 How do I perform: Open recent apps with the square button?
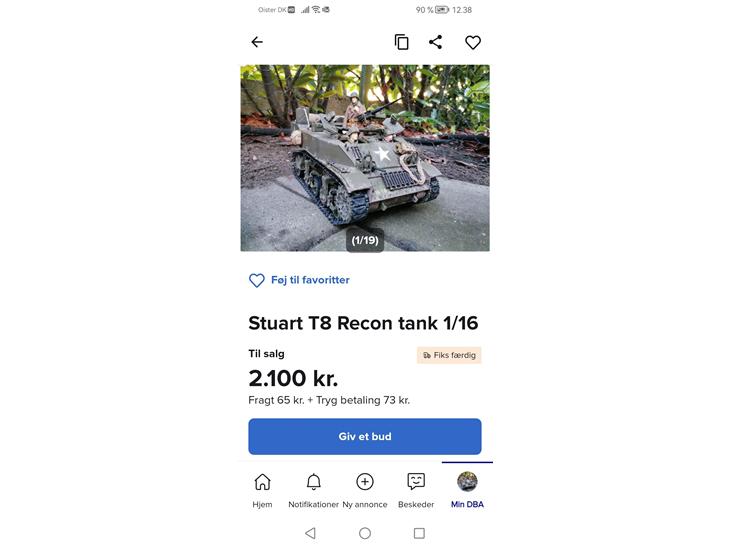tap(419, 533)
